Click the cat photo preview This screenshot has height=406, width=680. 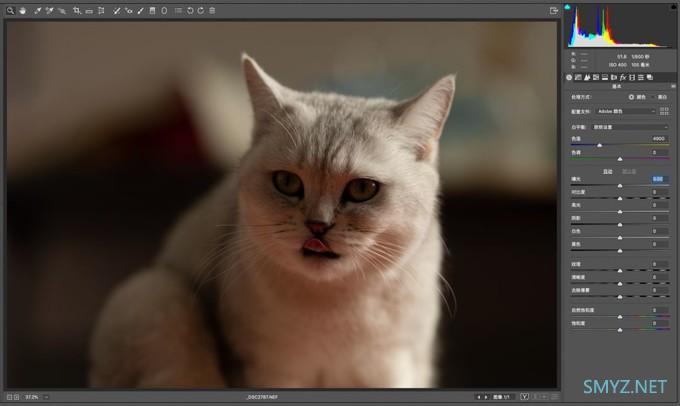point(281,204)
